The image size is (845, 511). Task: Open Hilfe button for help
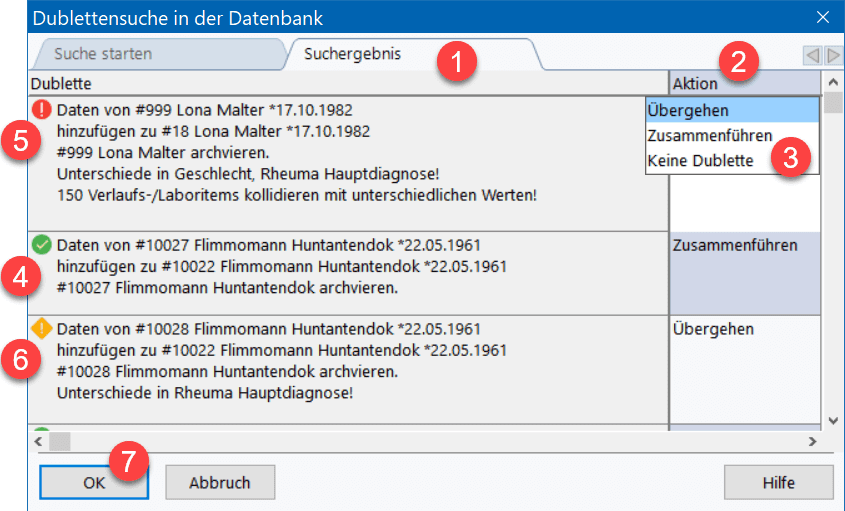click(778, 482)
